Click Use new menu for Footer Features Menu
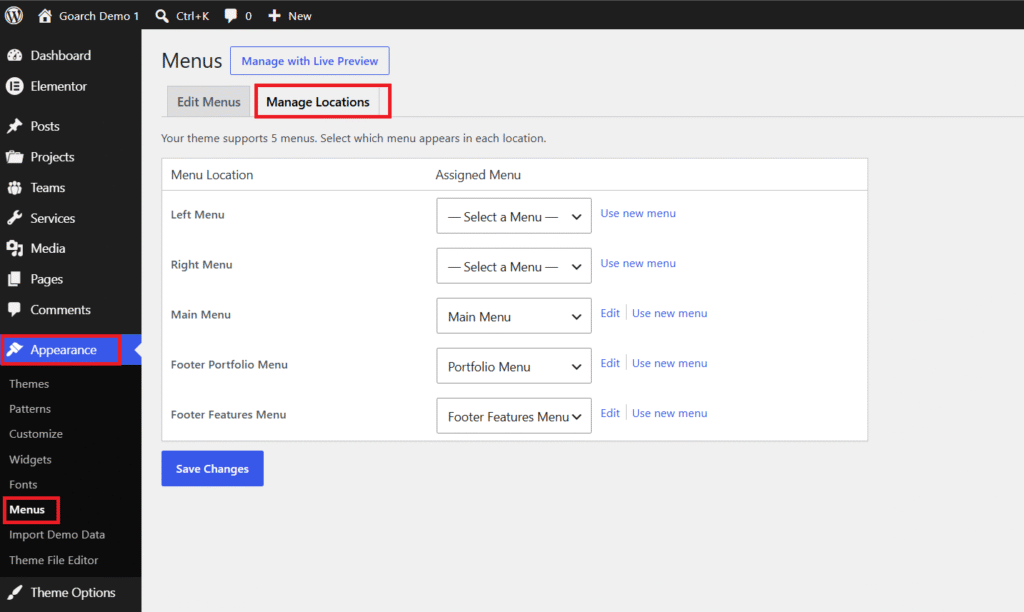The height and width of the screenshot is (612, 1024). click(669, 413)
